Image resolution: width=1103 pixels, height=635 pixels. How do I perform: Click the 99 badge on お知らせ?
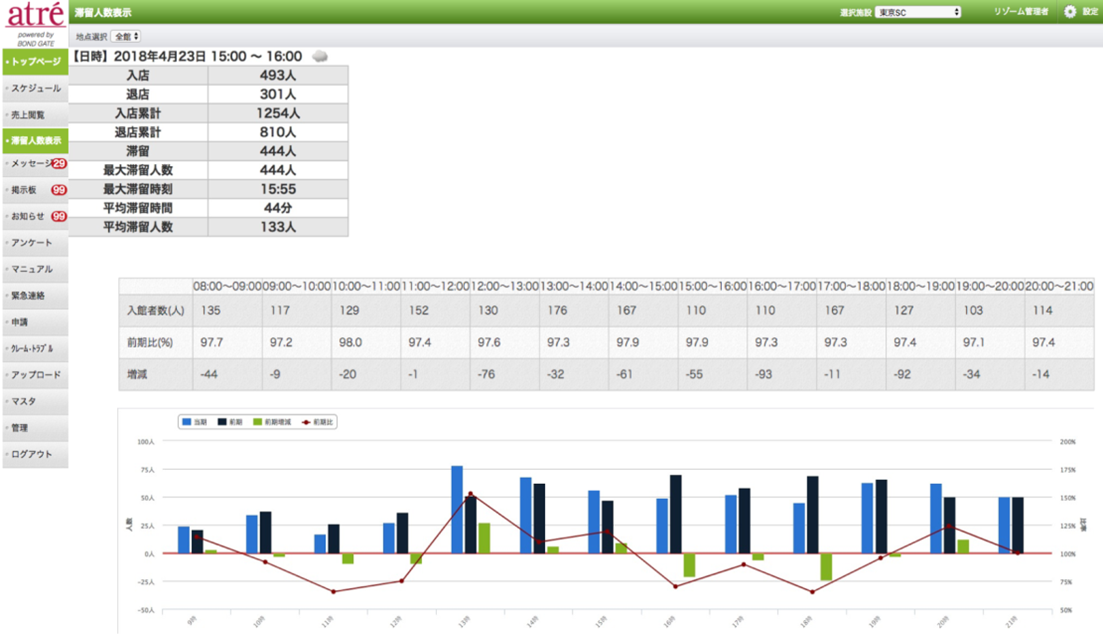point(59,217)
